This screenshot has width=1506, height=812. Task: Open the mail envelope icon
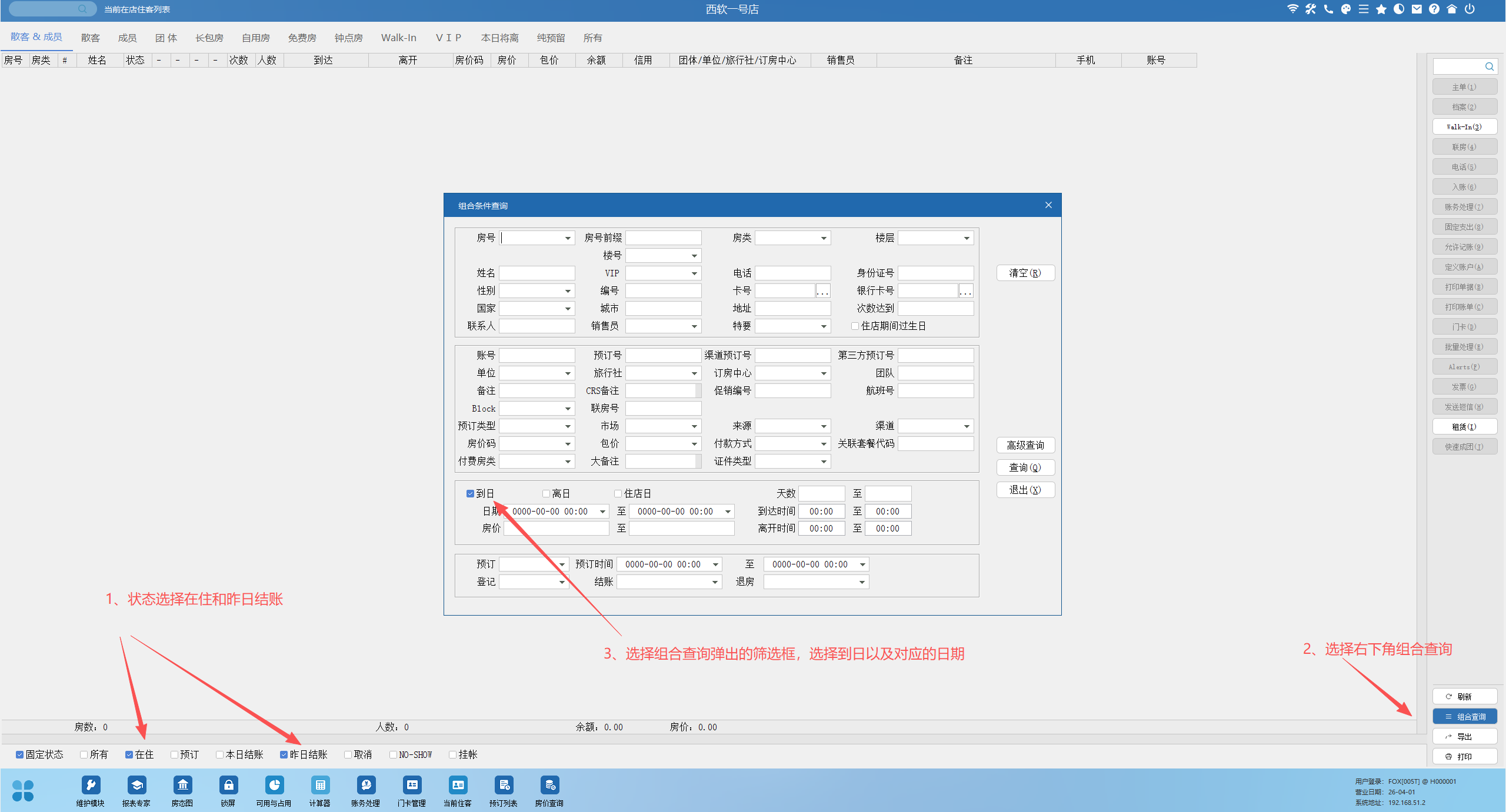coord(1417,9)
